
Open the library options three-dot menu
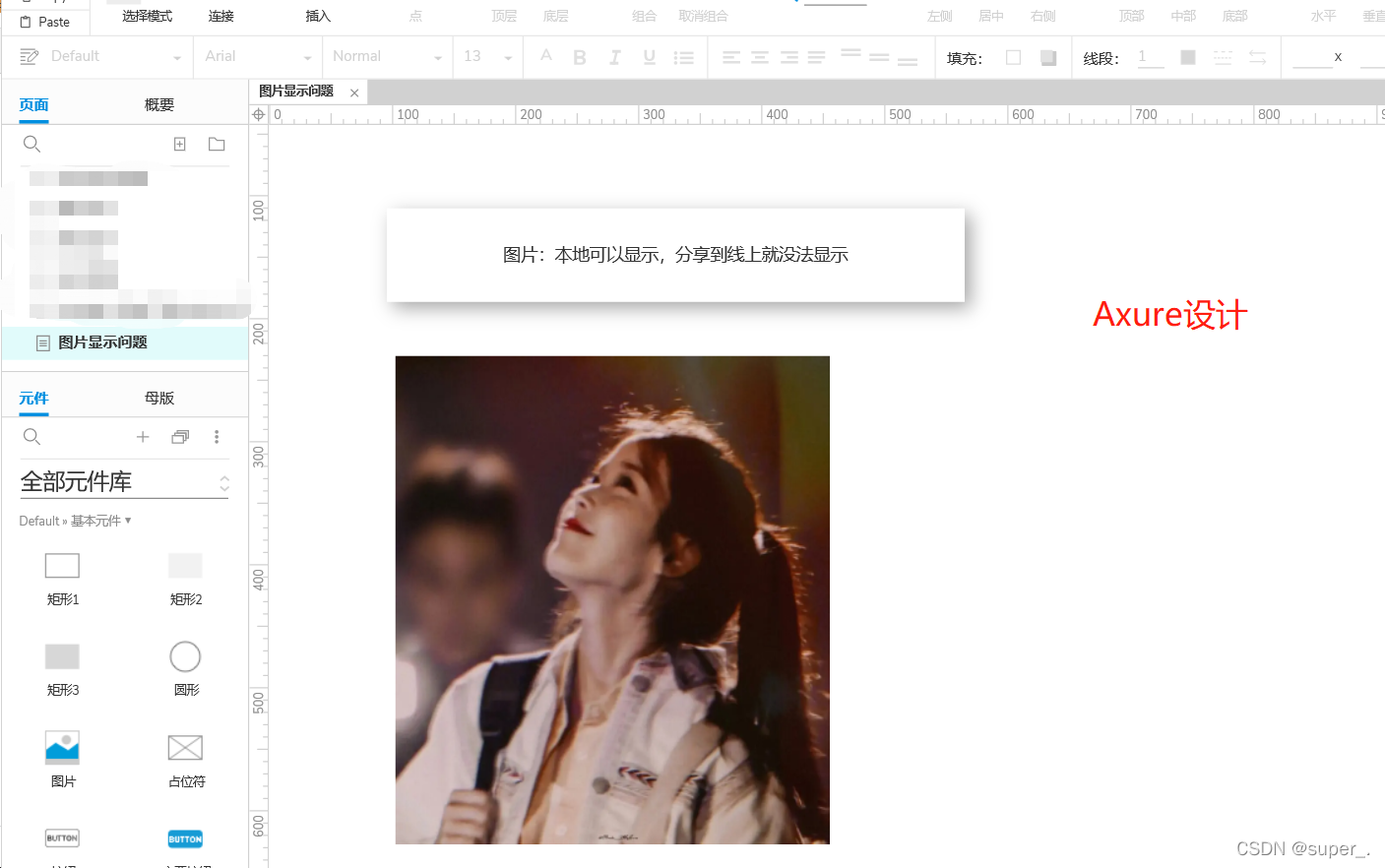tap(217, 436)
